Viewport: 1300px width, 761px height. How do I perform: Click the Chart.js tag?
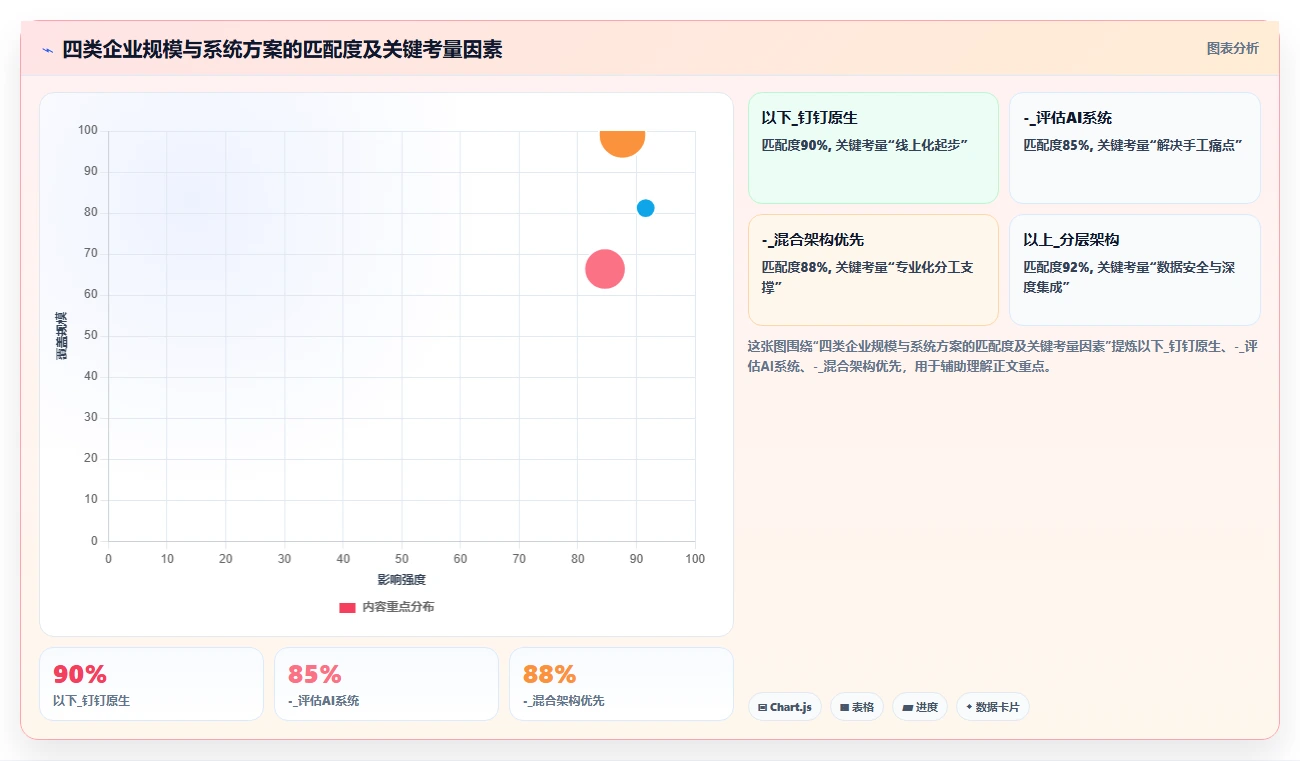tap(785, 707)
